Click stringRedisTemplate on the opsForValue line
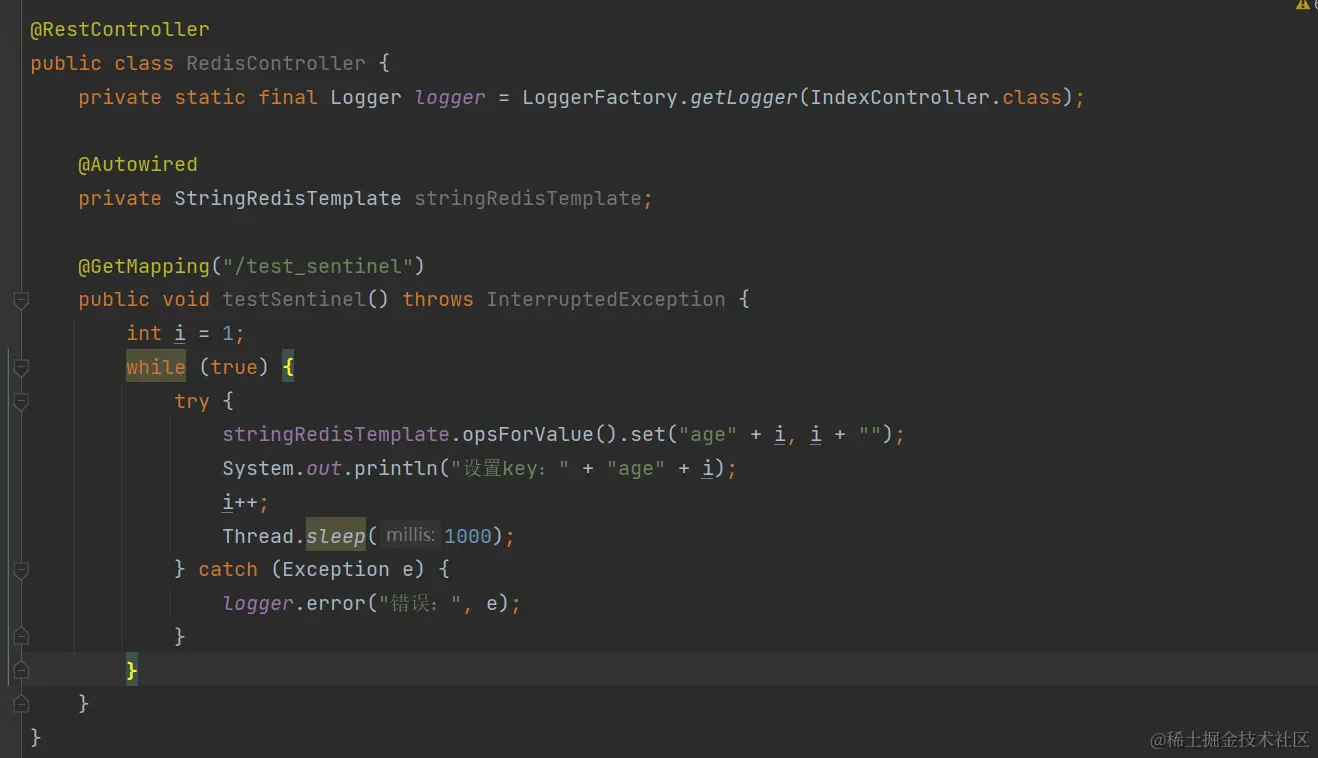 pos(336,435)
